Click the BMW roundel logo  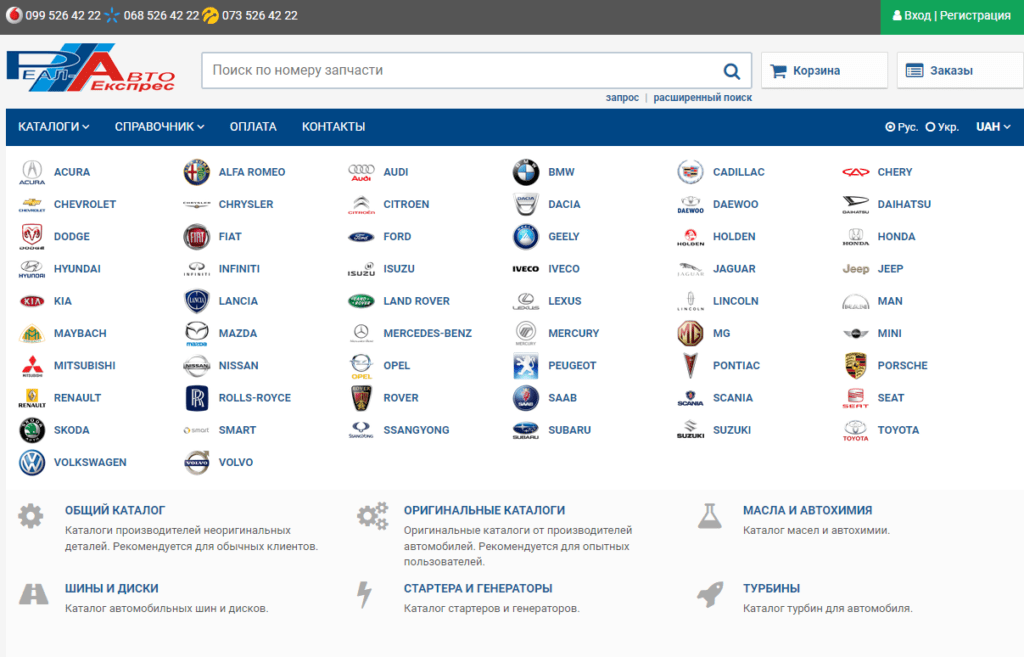(526, 172)
